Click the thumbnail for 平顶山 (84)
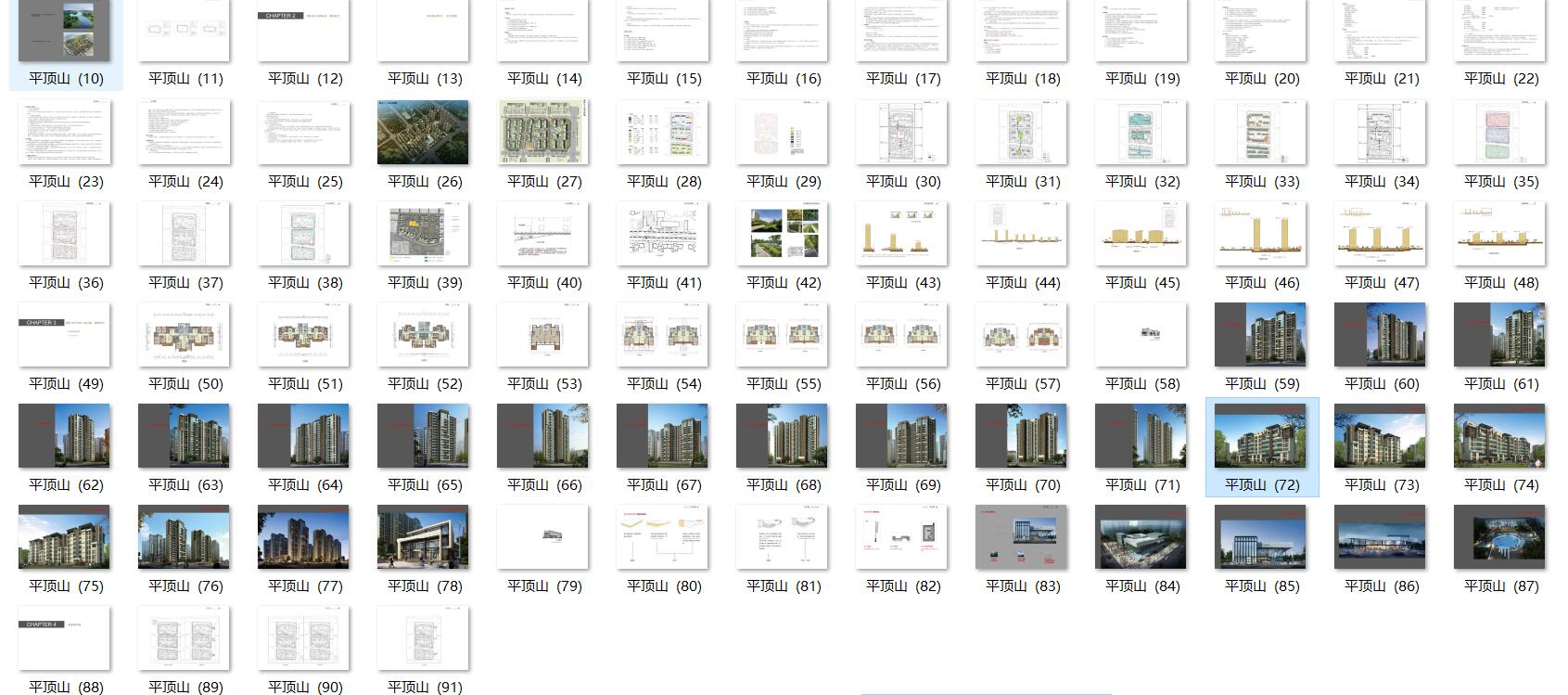This screenshot has height=695, width=1568. coord(1141,537)
